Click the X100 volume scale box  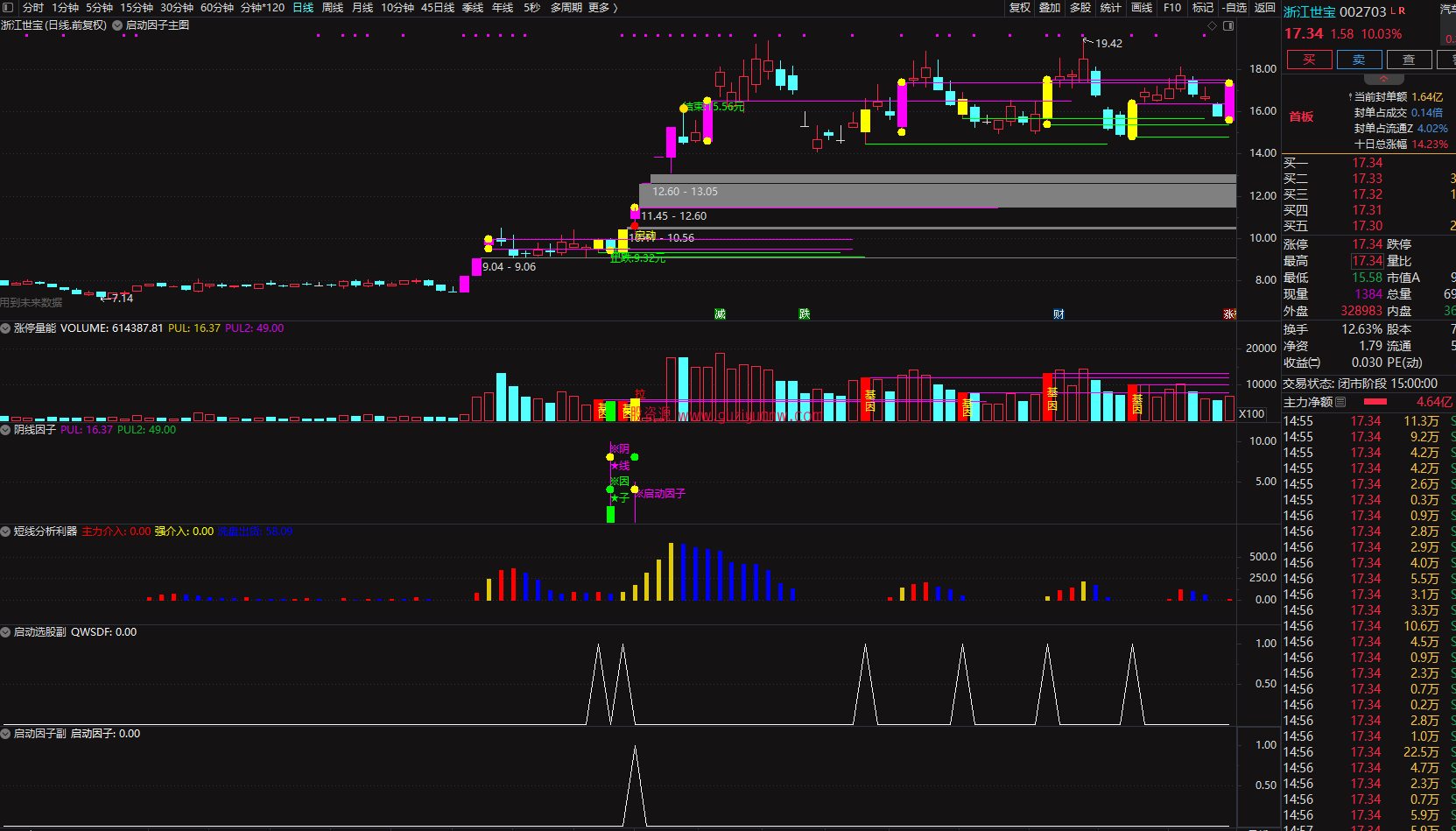tap(1252, 414)
